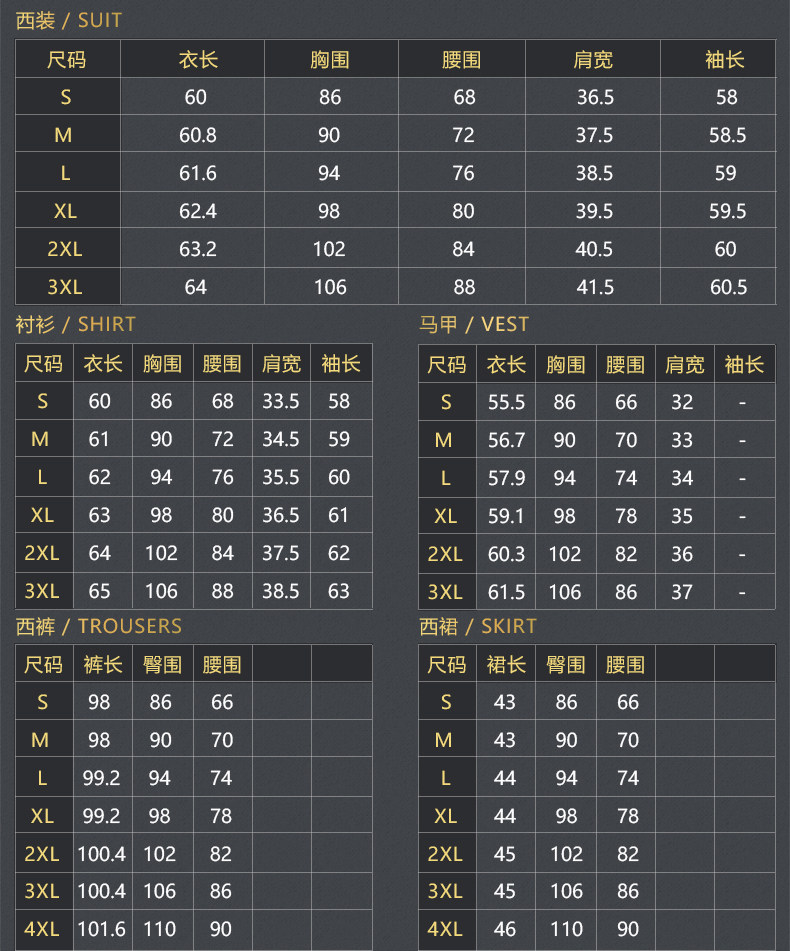
Task: Click the 西裙 / SKIRT section heading
Action: click(x=478, y=626)
